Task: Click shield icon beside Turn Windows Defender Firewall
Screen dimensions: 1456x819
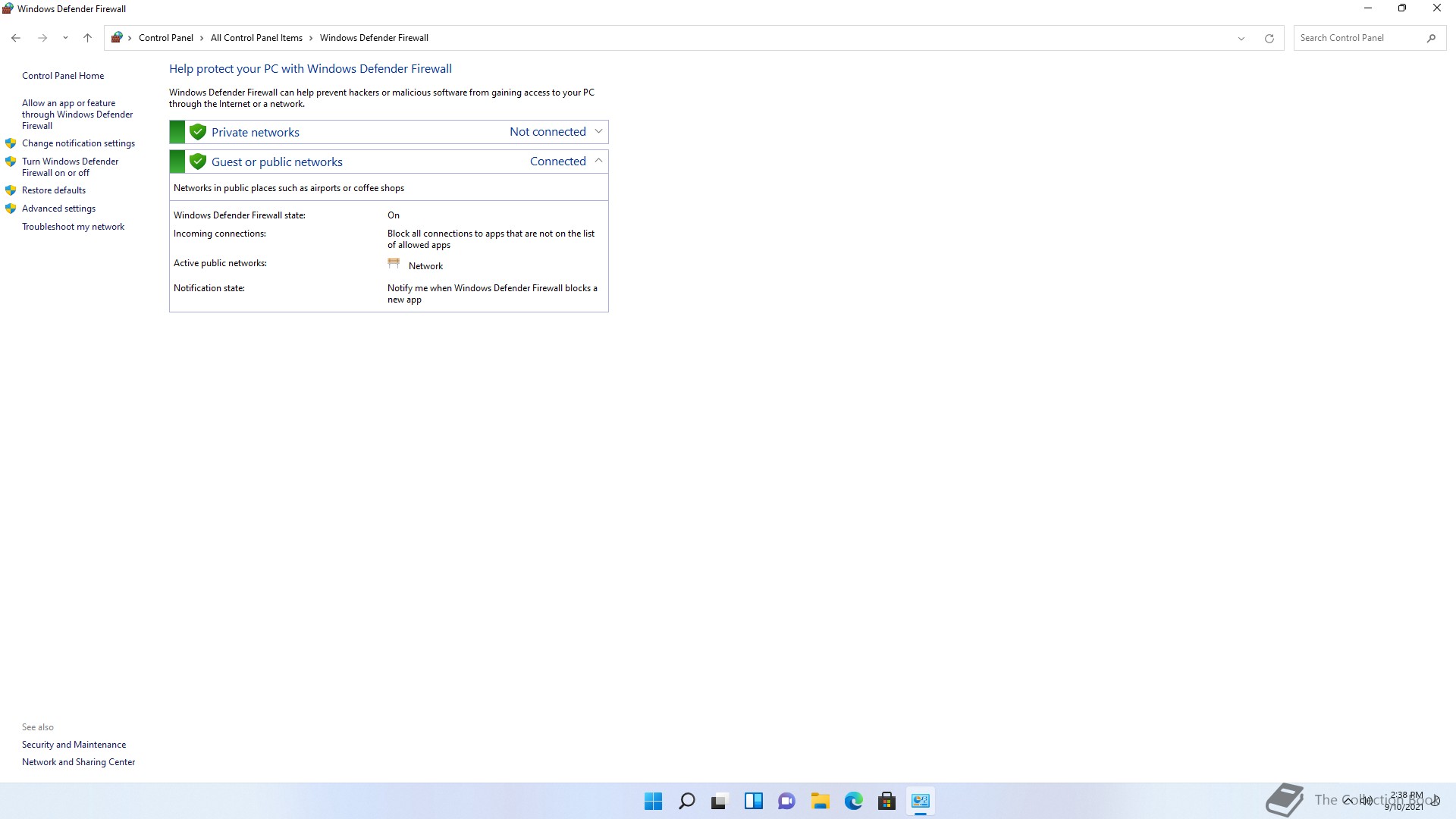Action: 11,162
